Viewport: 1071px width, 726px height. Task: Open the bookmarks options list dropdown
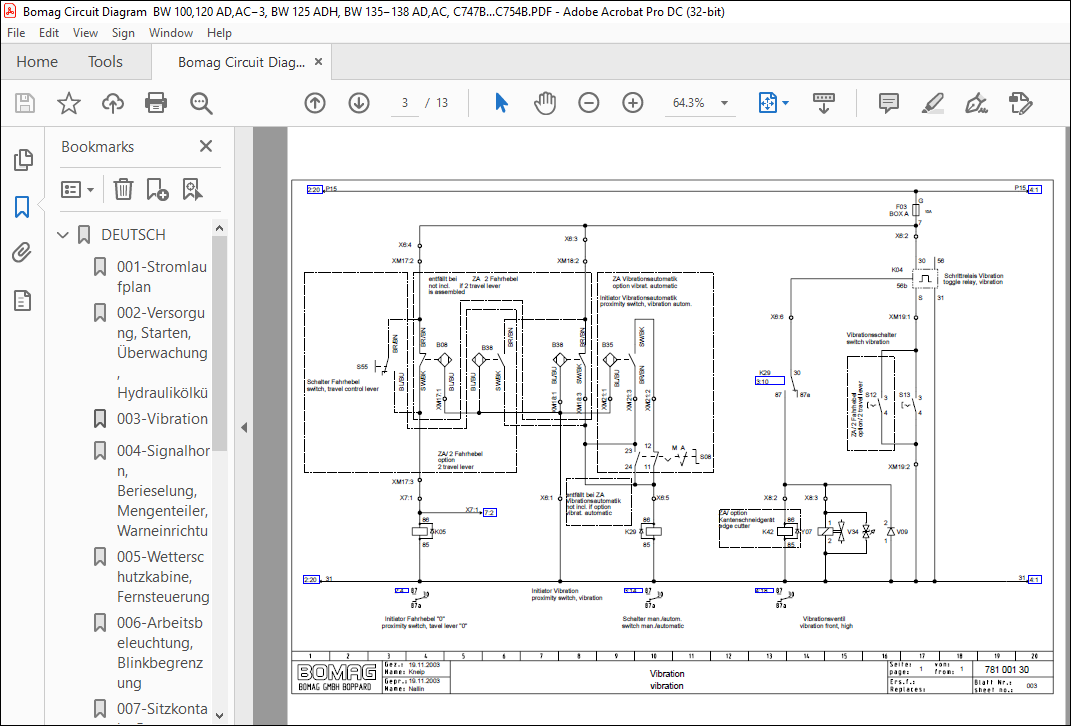[x=77, y=189]
